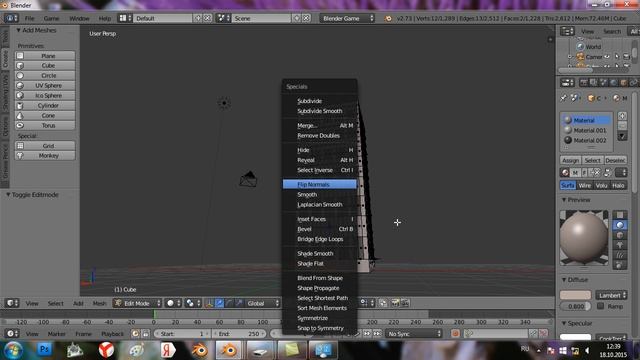Image resolution: width=640 pixels, height=360 pixels.
Task: Open the 3D view editor type selector
Action: (x=12, y=303)
